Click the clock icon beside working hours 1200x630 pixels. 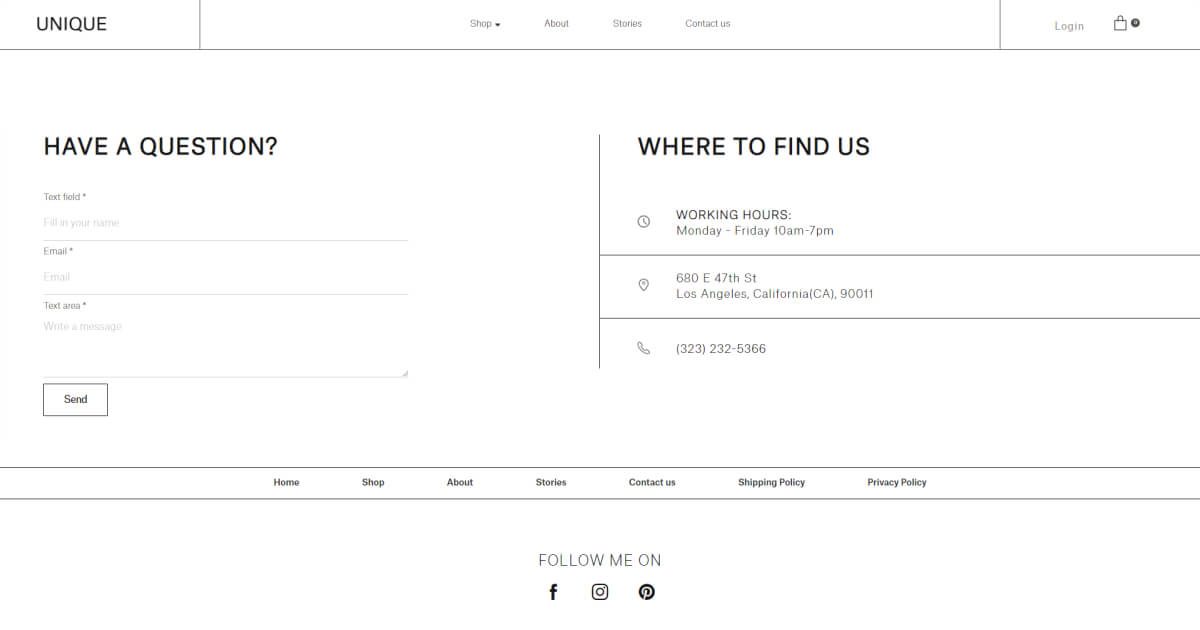[x=644, y=222]
